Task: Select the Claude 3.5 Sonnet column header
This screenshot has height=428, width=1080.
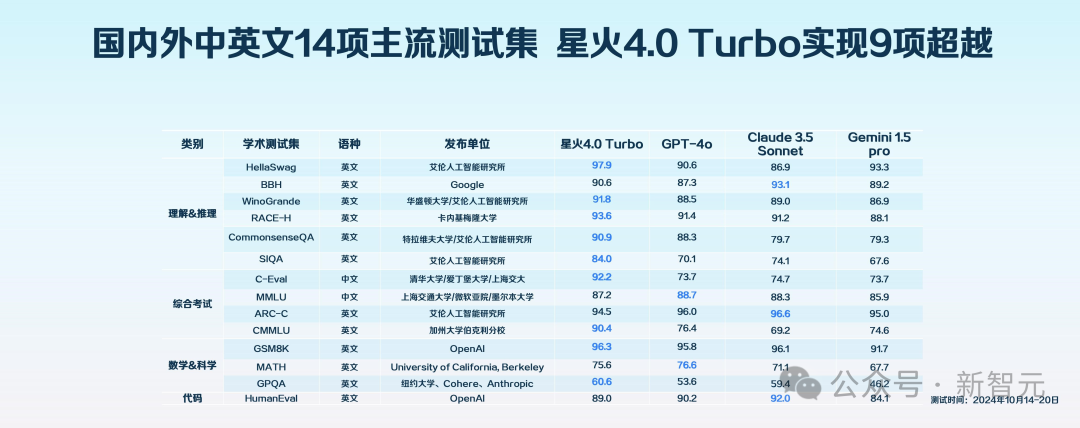Action: [779, 144]
